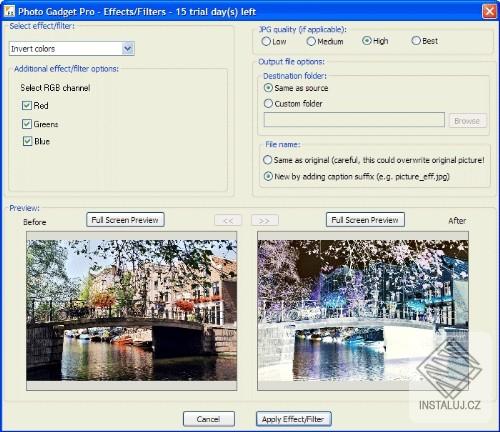This screenshot has width=500, height=432.
Task: Click the Before preview thumbnail
Action: 132,310
